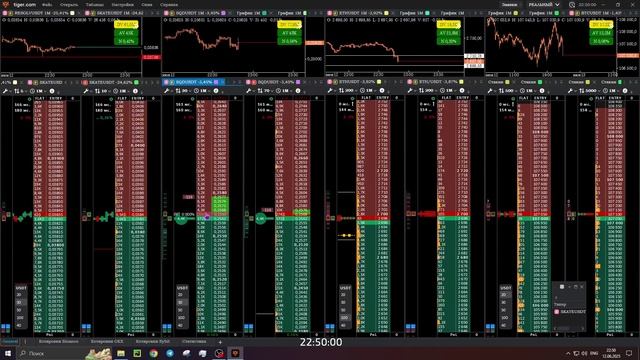Click grid layout icon in step 500 Стакан panel
Image resolution: width=640 pixels, height=360 pixels.
(490, 327)
